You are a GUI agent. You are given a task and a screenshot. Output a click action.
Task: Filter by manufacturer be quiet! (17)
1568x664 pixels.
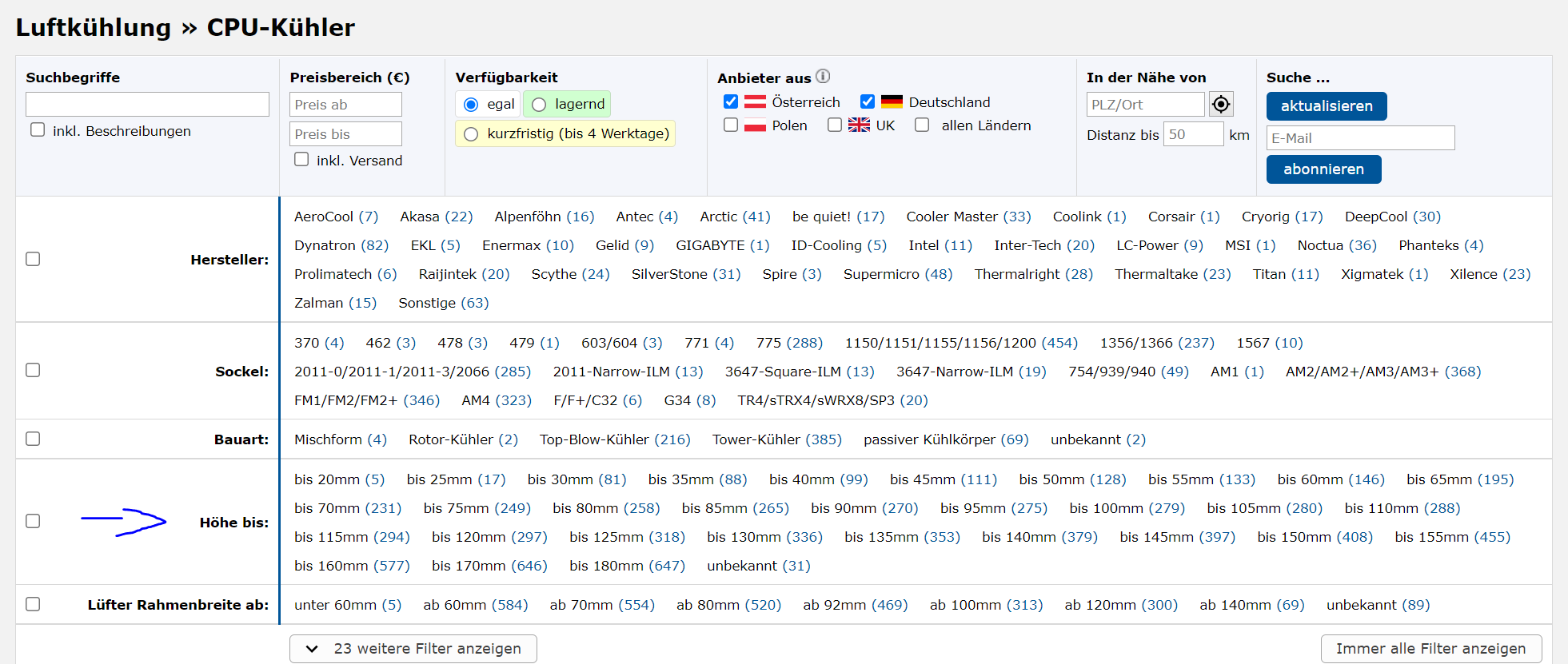838,217
